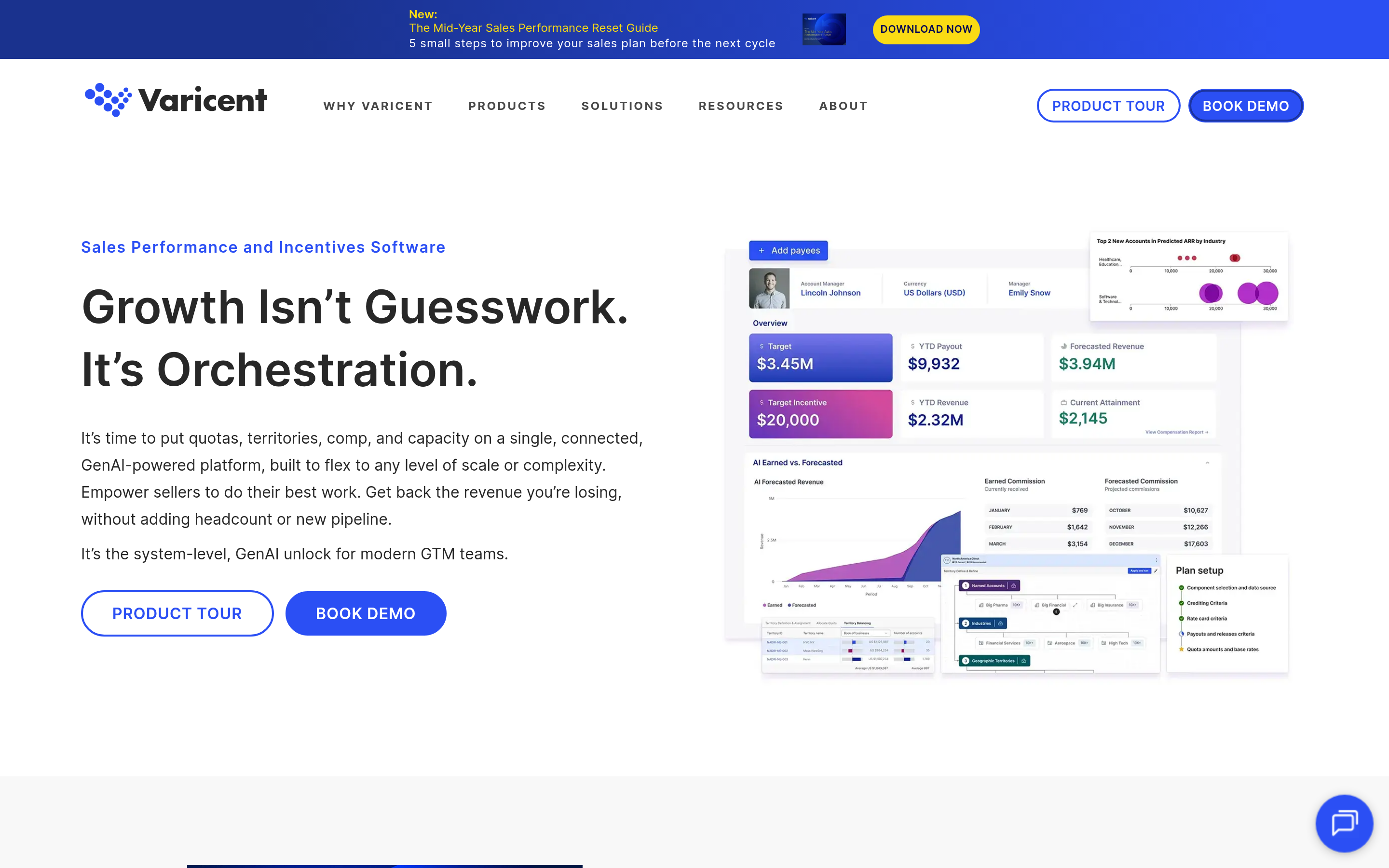
Task: Click the 'It's Orchestration.' headline
Action: click(x=279, y=370)
